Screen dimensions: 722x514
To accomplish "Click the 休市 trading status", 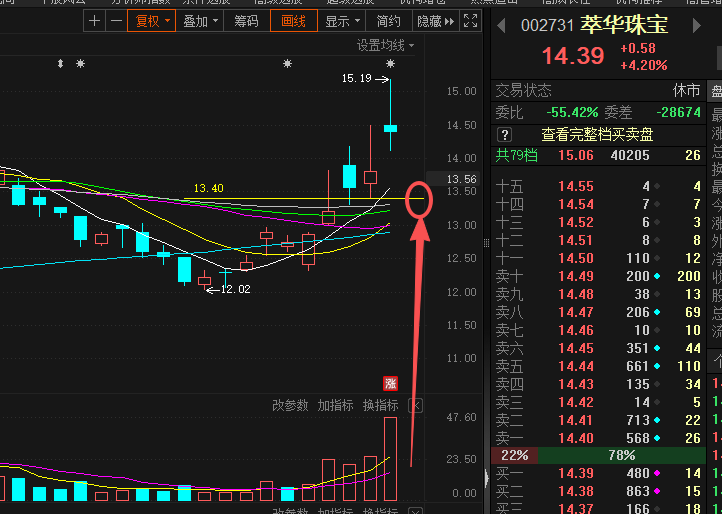I will tap(687, 90).
